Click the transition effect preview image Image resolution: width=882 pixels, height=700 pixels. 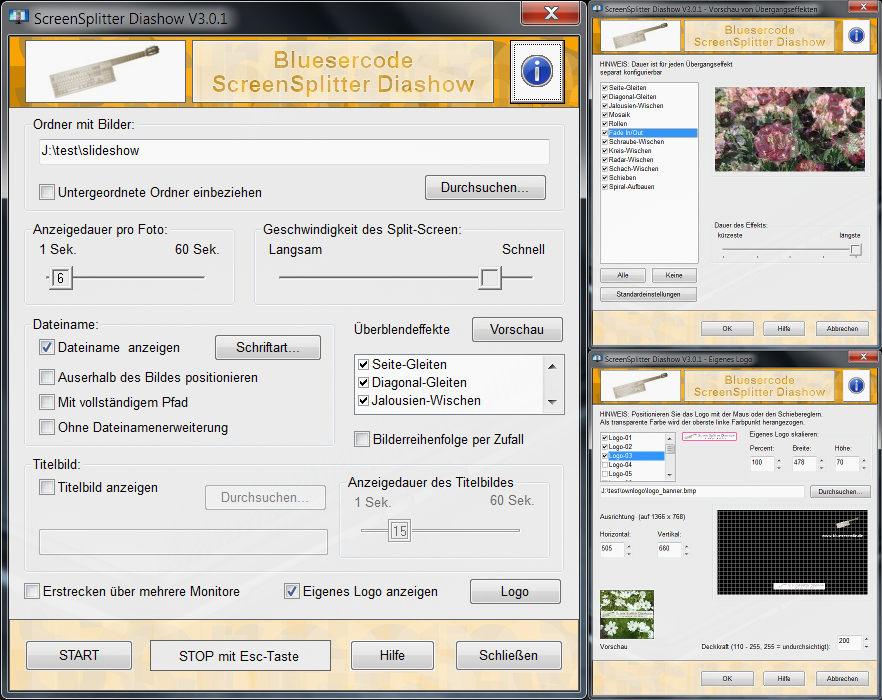(x=789, y=129)
